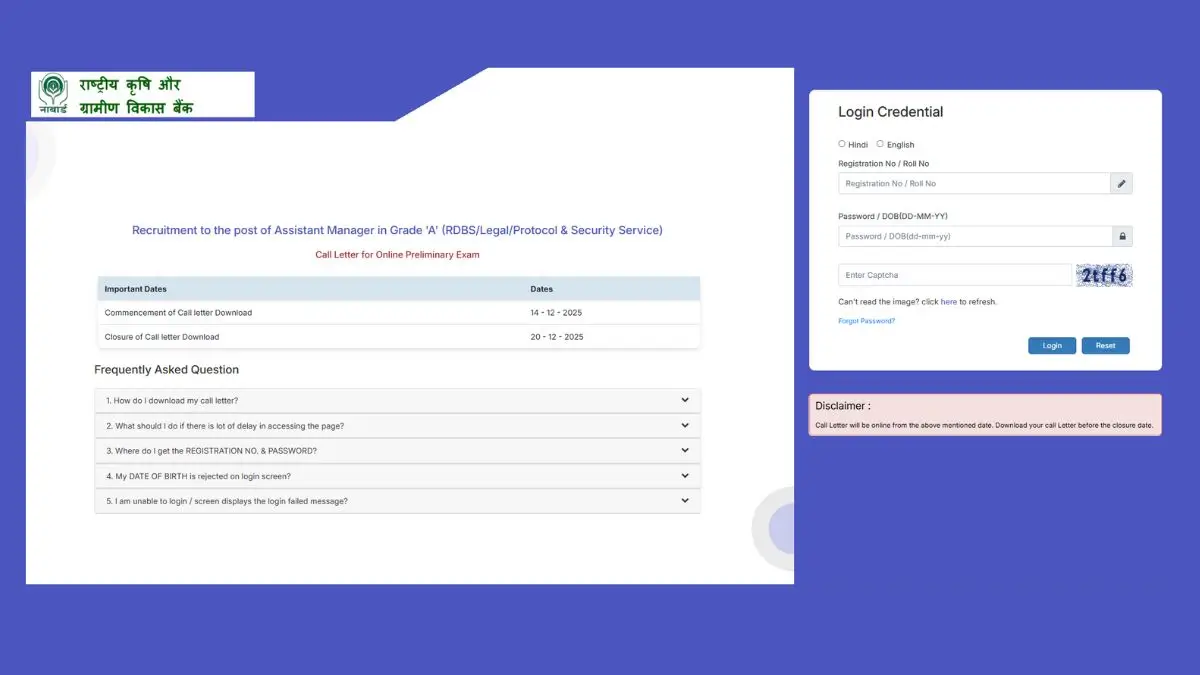This screenshot has height=675, width=1200.
Task: Click the Closure of Call letter Download row
Action: tap(398, 337)
